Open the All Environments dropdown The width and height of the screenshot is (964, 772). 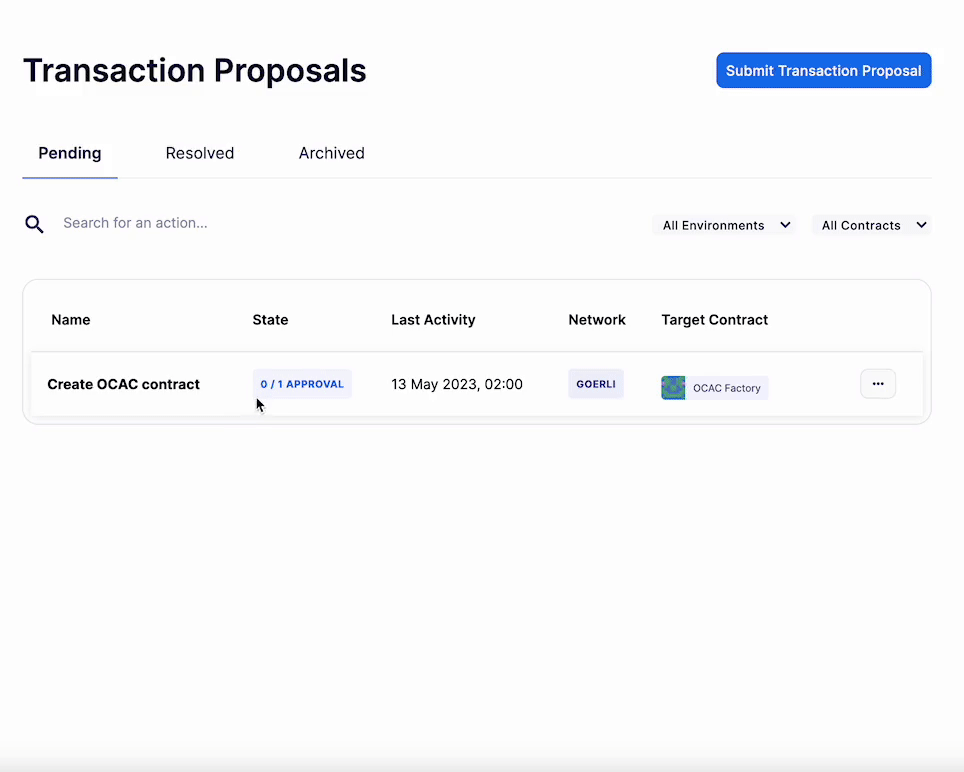click(x=723, y=225)
